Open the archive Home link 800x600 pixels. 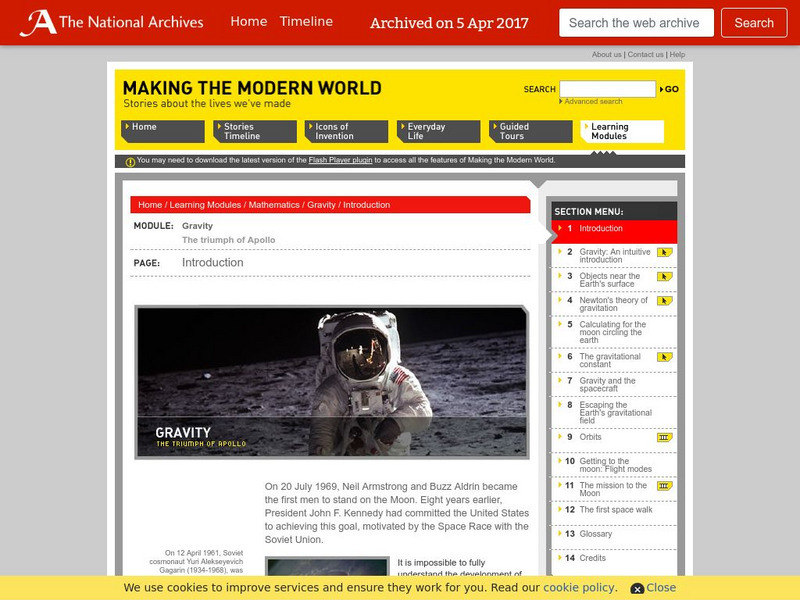tap(248, 21)
